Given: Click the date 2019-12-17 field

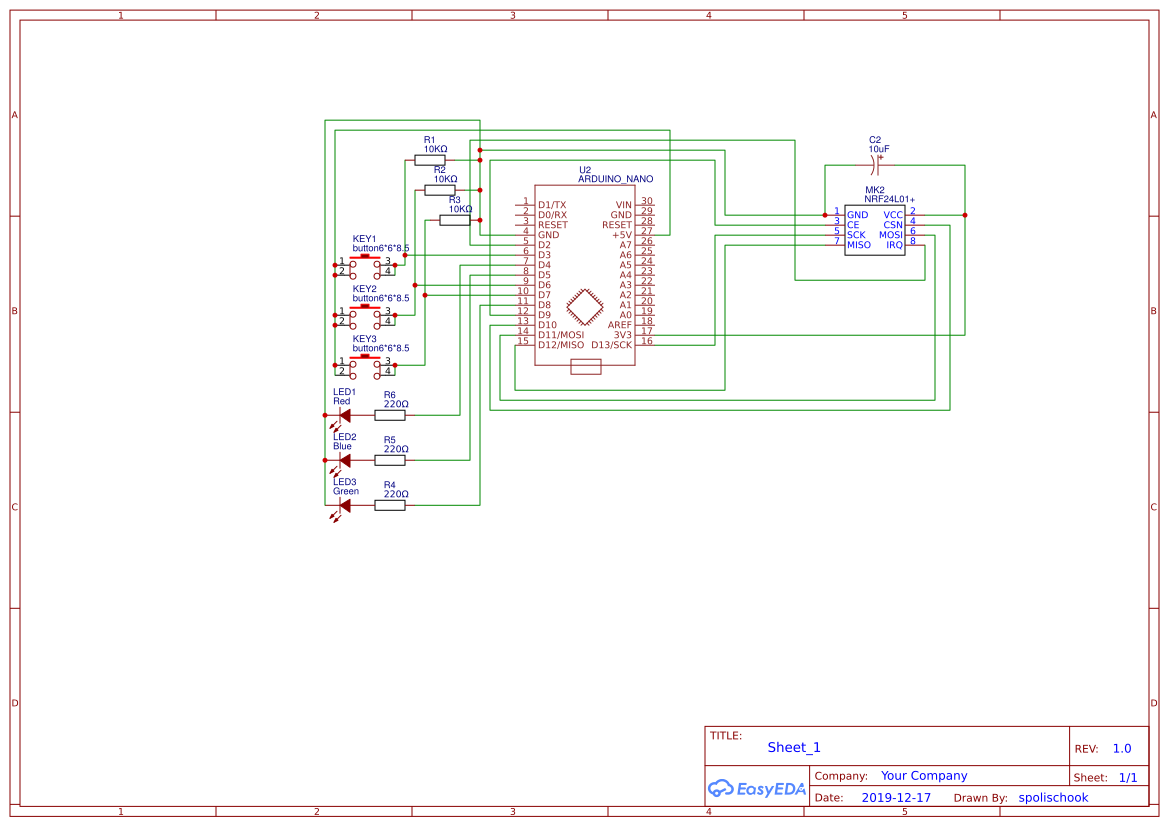Looking at the screenshot, I should coord(897,797).
